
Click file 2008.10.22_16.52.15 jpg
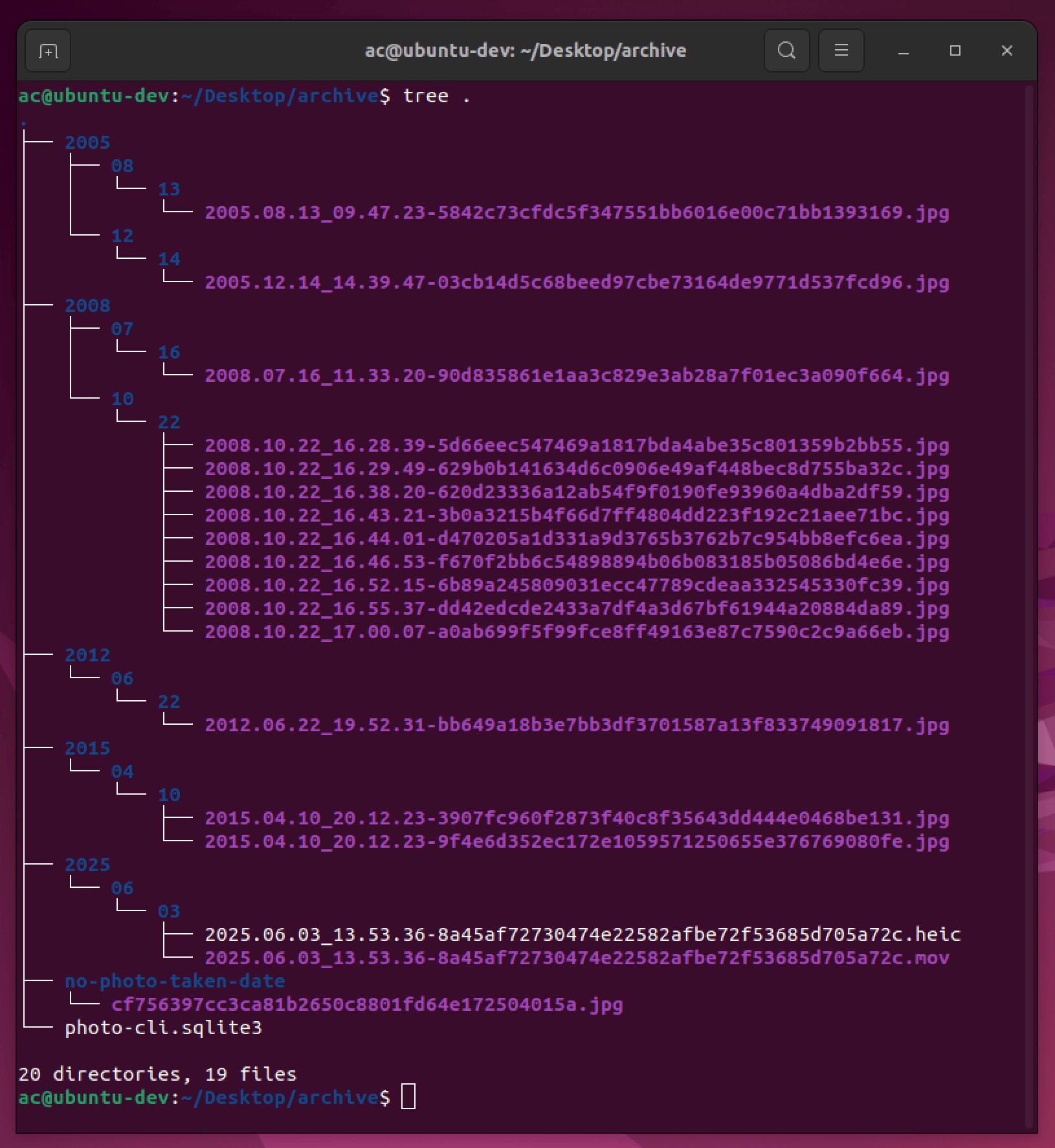point(577,585)
